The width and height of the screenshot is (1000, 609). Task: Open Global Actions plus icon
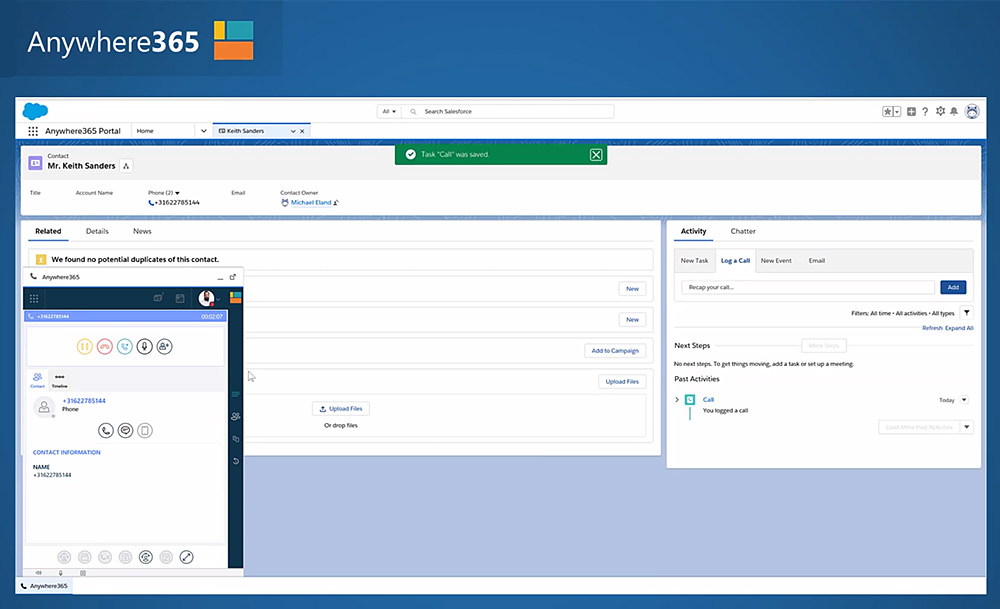tap(911, 112)
